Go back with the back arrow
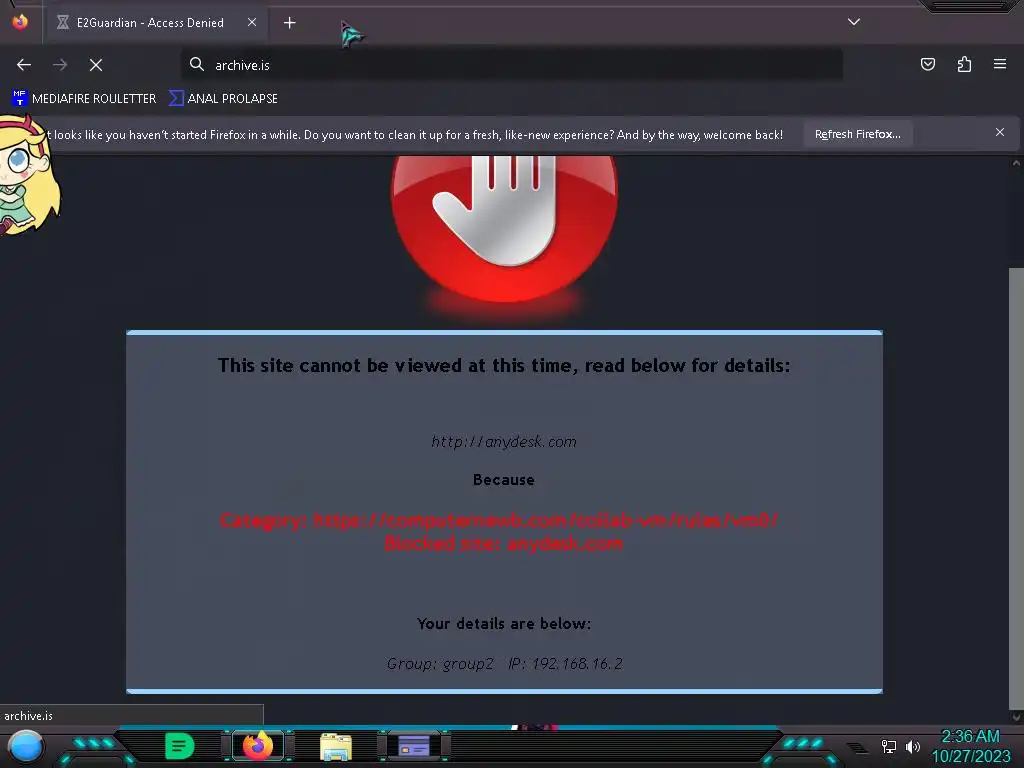 [x=24, y=65]
